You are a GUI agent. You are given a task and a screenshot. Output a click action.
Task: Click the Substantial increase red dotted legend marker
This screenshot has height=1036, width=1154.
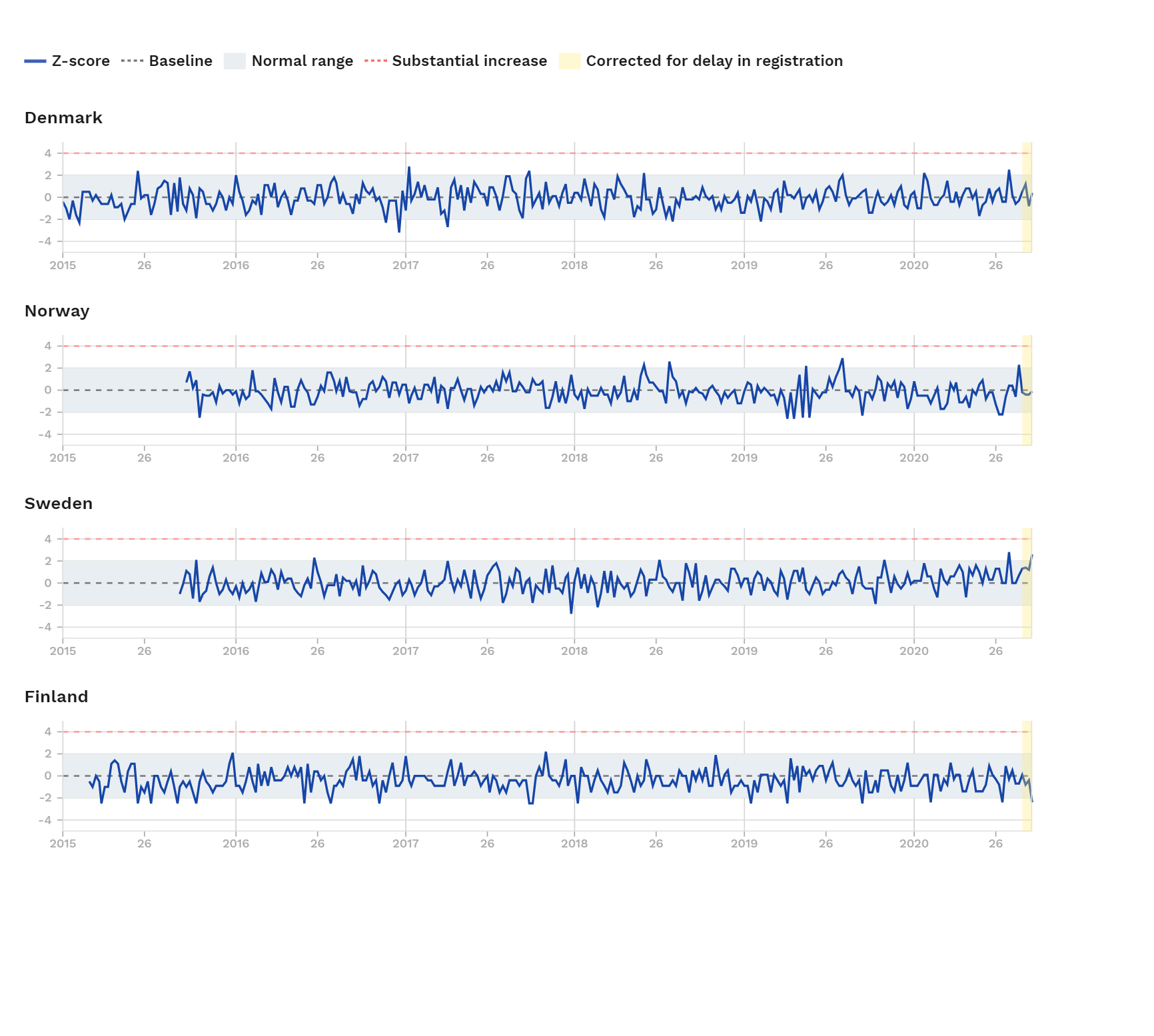pos(376,61)
